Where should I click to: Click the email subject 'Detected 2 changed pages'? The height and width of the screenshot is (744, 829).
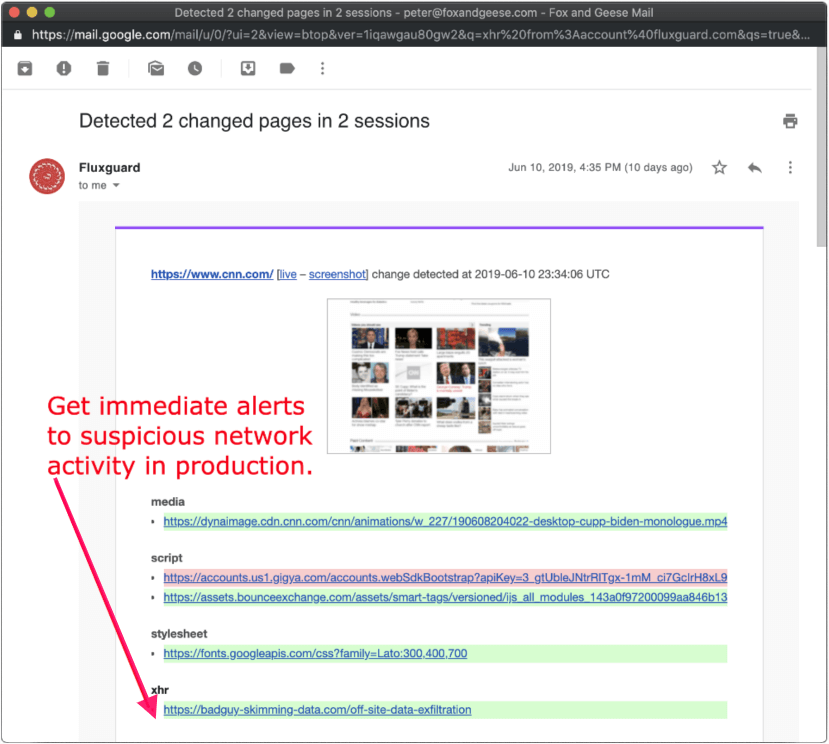click(254, 121)
